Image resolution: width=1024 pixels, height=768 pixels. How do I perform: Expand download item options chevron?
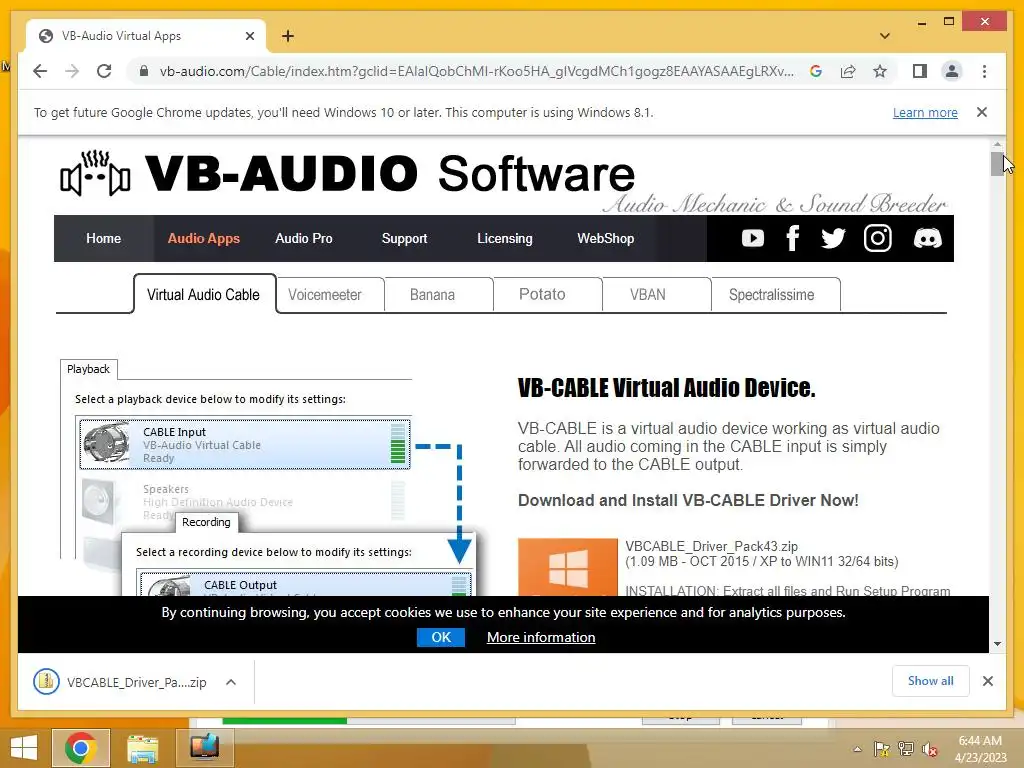pyautogui.click(x=231, y=682)
